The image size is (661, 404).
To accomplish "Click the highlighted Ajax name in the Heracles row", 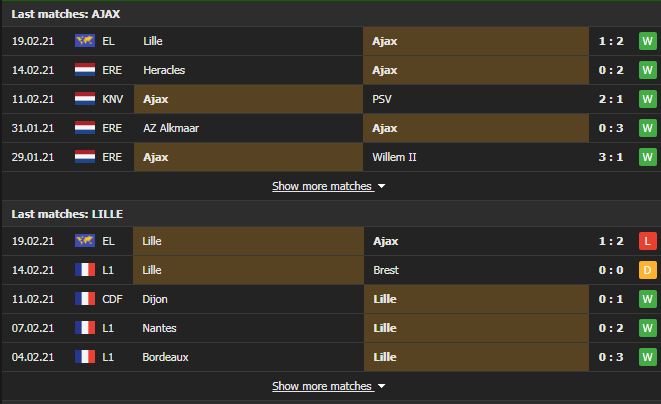I will (x=384, y=70).
